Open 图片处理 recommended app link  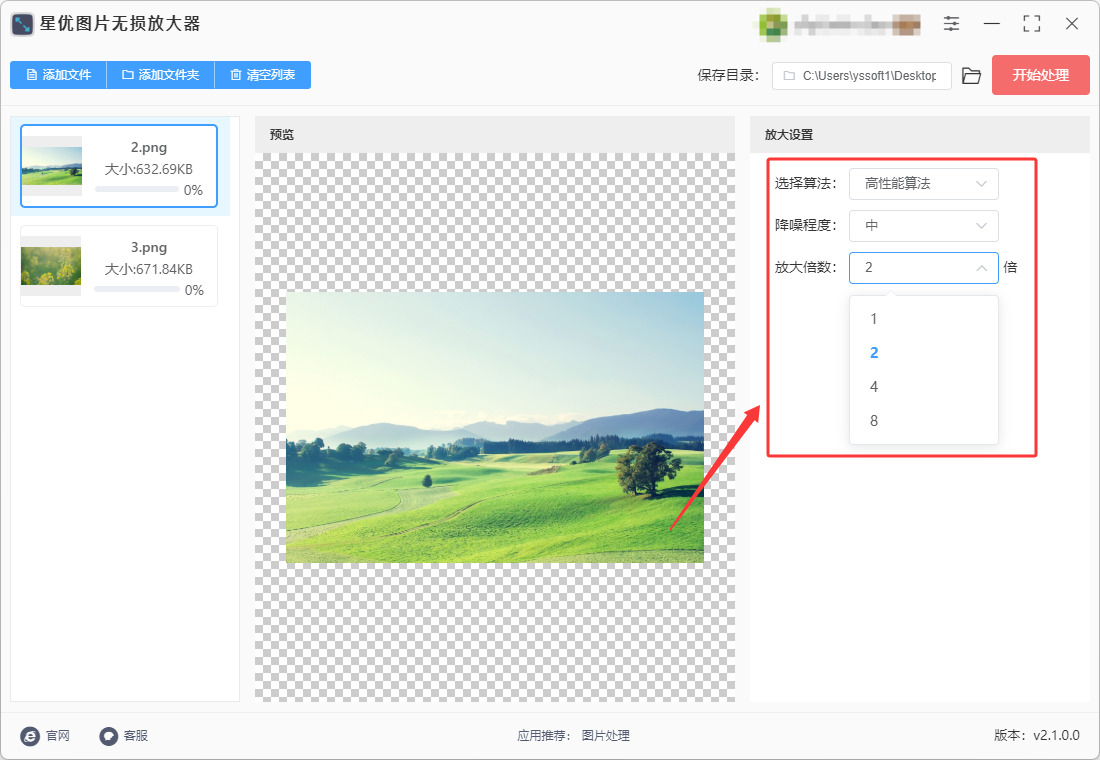tap(605, 735)
